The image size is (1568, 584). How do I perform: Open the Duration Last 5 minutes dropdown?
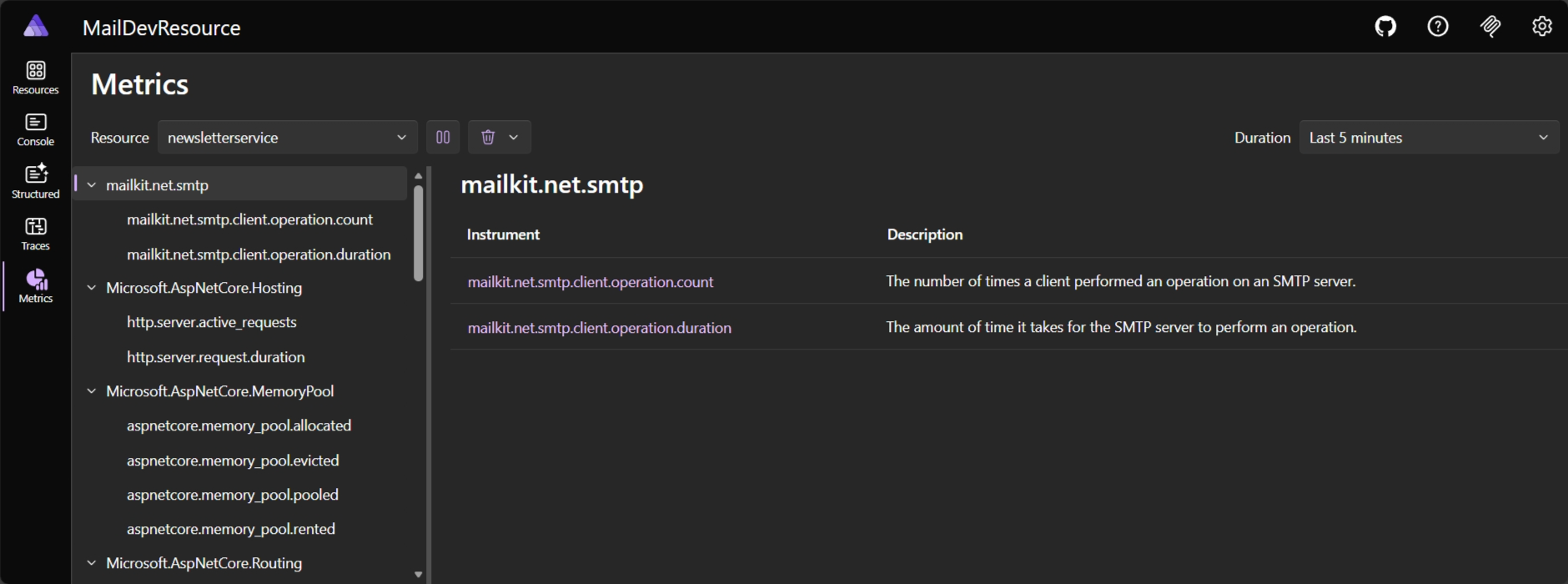coord(1429,137)
